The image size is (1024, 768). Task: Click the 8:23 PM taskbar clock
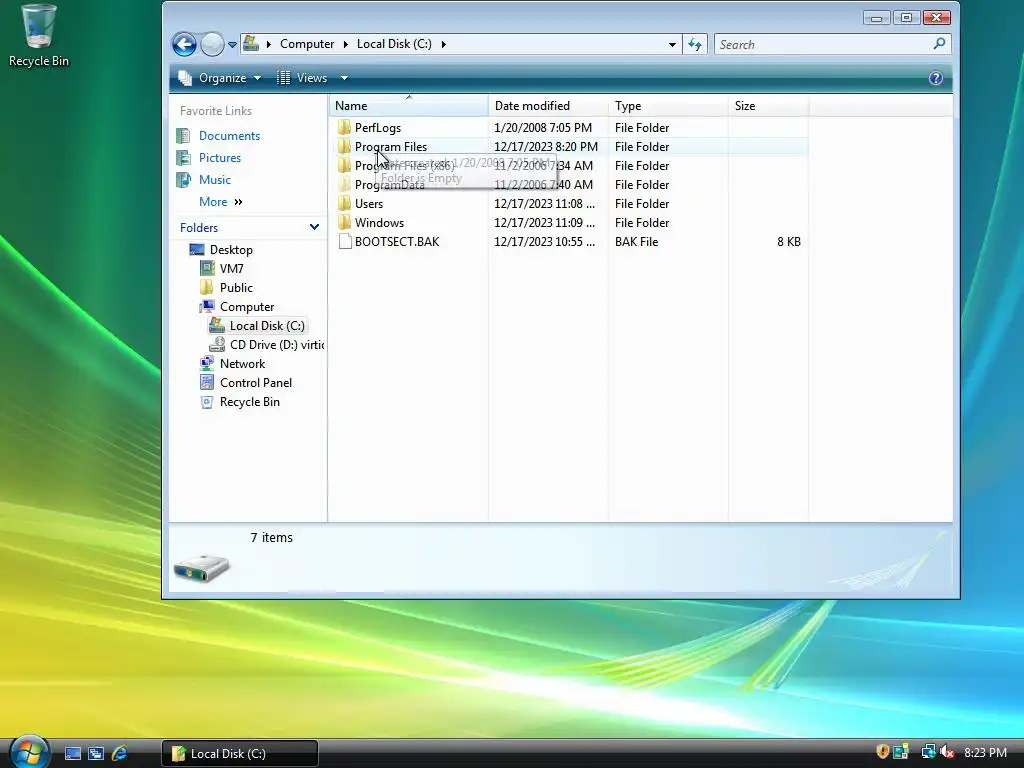pyautogui.click(x=985, y=753)
